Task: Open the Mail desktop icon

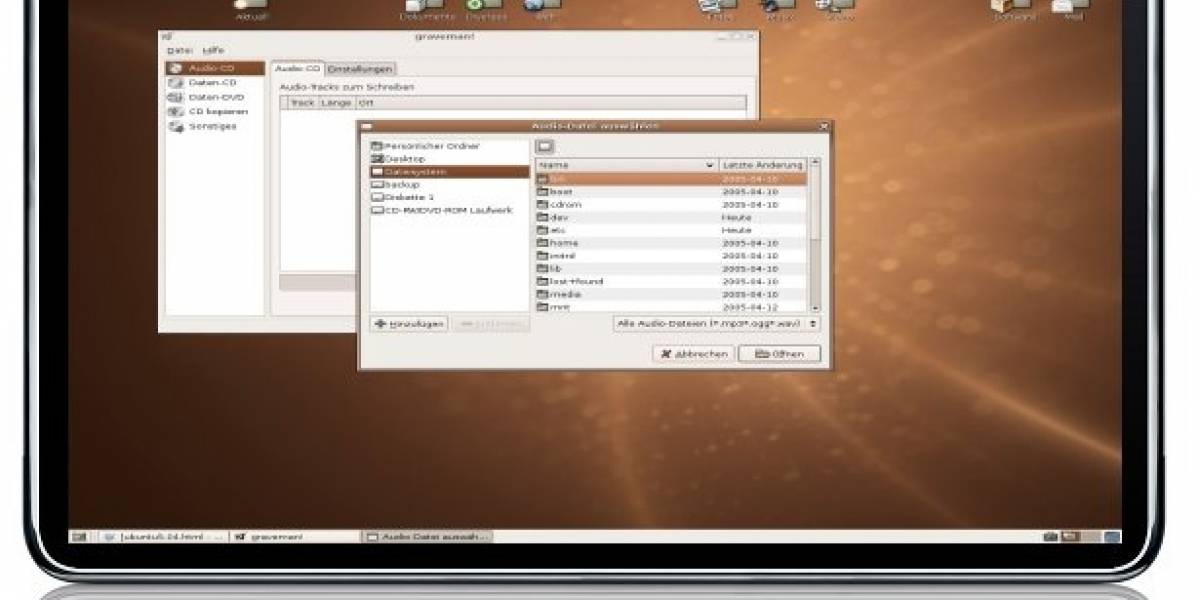Action: pyautogui.click(x=1072, y=10)
